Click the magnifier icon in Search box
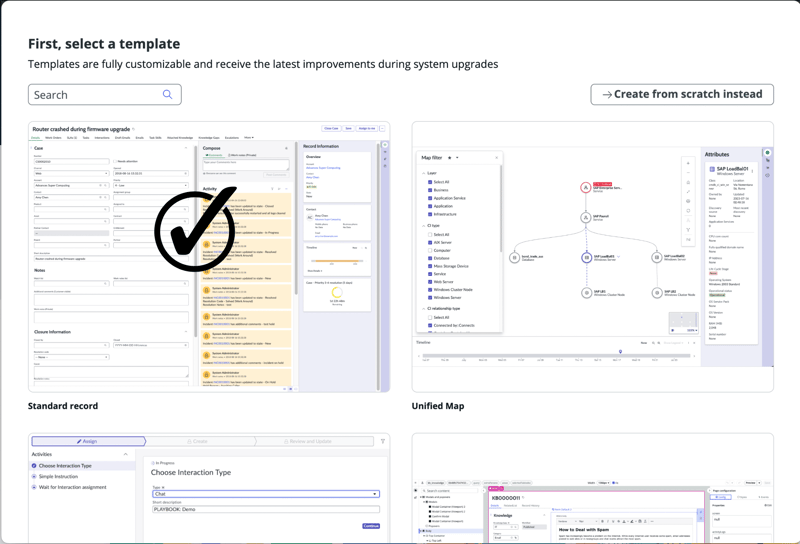 (x=167, y=94)
